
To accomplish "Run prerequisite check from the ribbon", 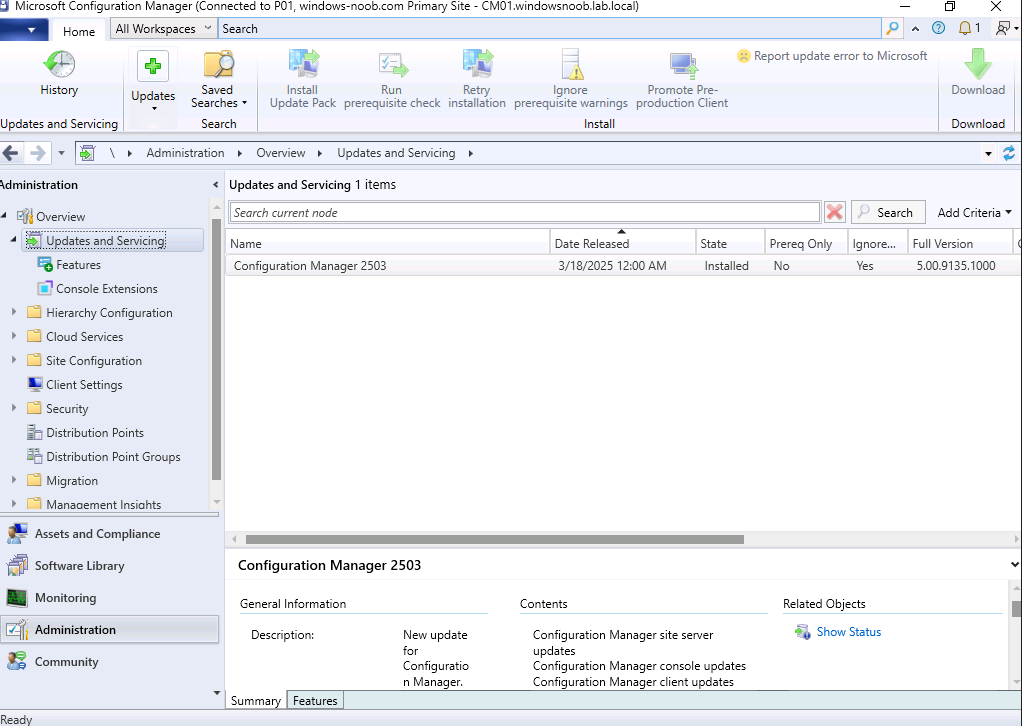I will [x=392, y=79].
